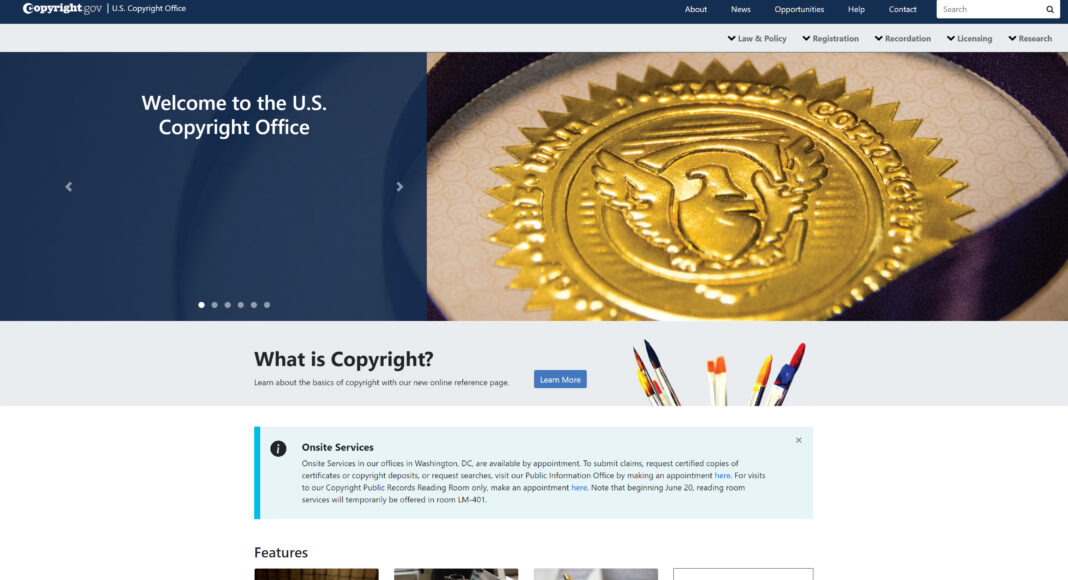The image size is (1068, 580).
Task: Follow the Public Information Office appointment here link
Action: click(721, 475)
